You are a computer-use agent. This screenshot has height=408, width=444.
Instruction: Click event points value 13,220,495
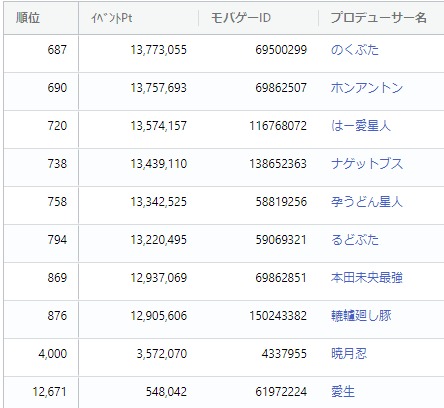(159, 240)
